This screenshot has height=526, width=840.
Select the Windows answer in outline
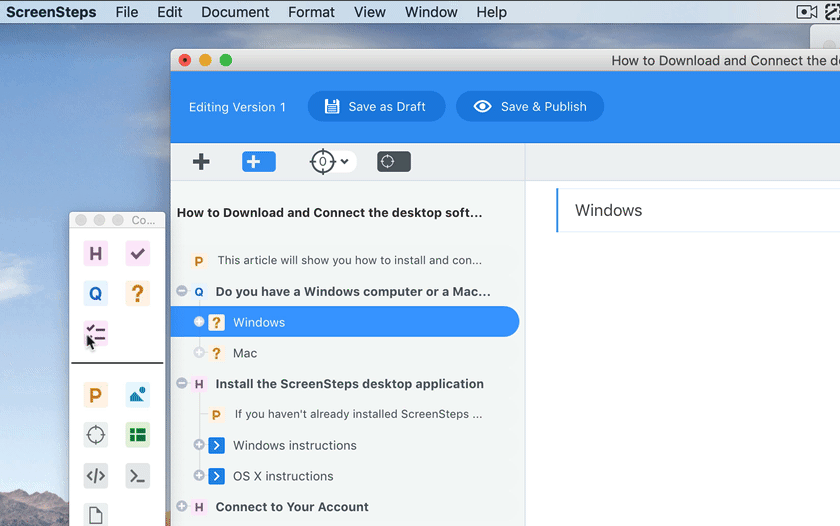[x=345, y=322]
